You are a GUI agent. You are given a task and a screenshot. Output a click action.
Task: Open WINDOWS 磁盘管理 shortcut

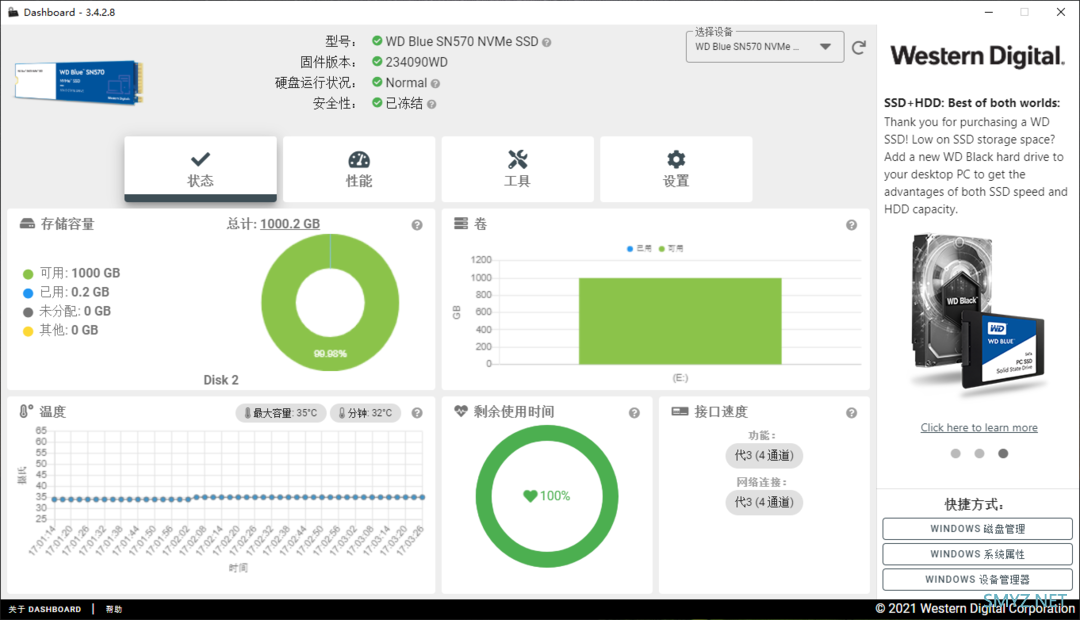(x=977, y=529)
